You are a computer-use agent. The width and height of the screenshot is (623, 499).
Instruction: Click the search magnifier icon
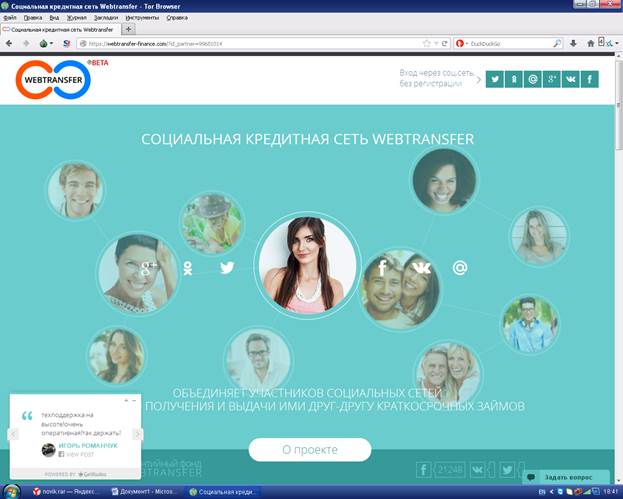coord(557,43)
